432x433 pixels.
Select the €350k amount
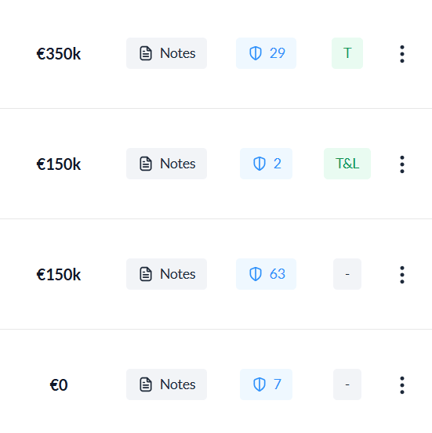(59, 54)
